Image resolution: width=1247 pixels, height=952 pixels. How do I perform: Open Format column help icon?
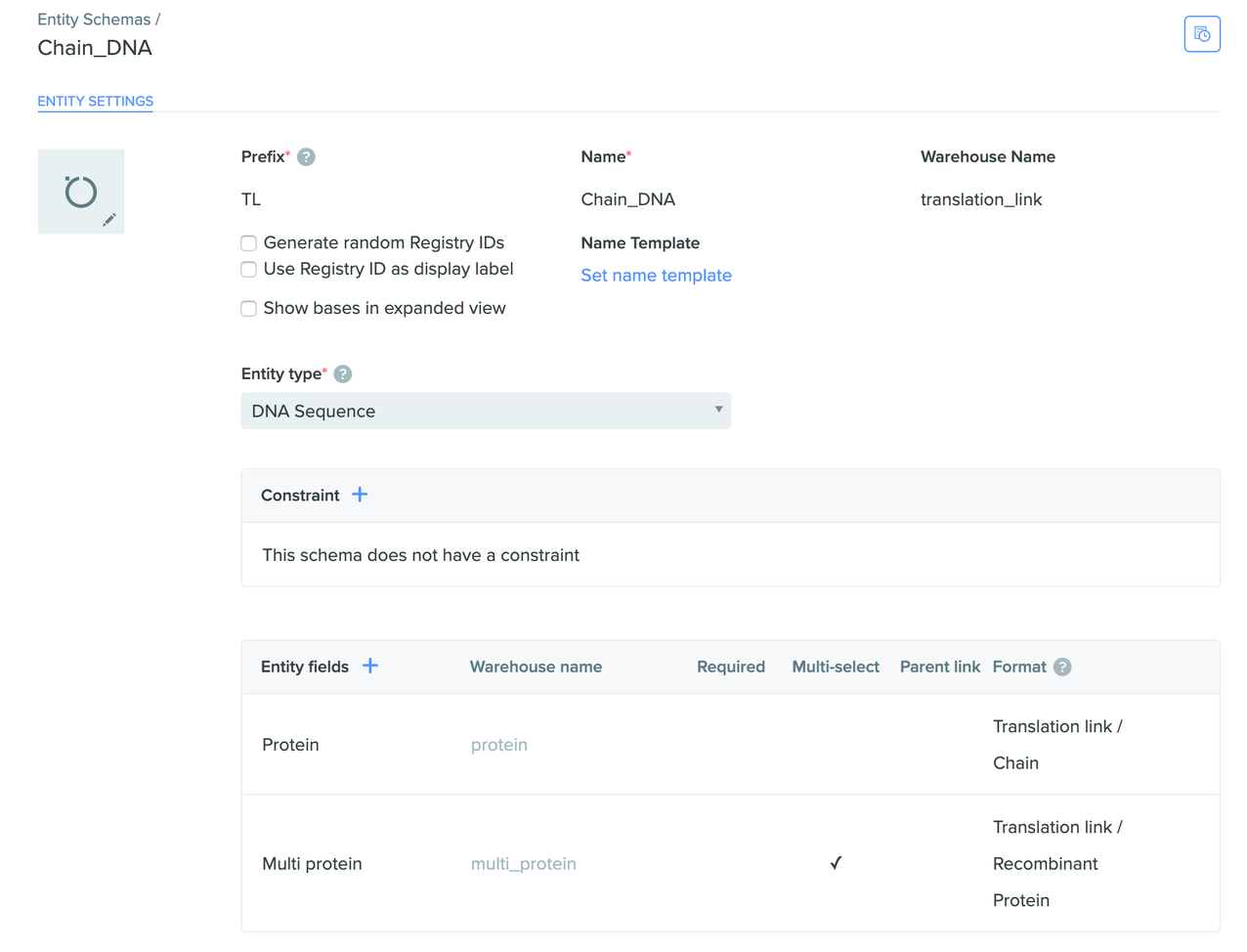(1062, 667)
